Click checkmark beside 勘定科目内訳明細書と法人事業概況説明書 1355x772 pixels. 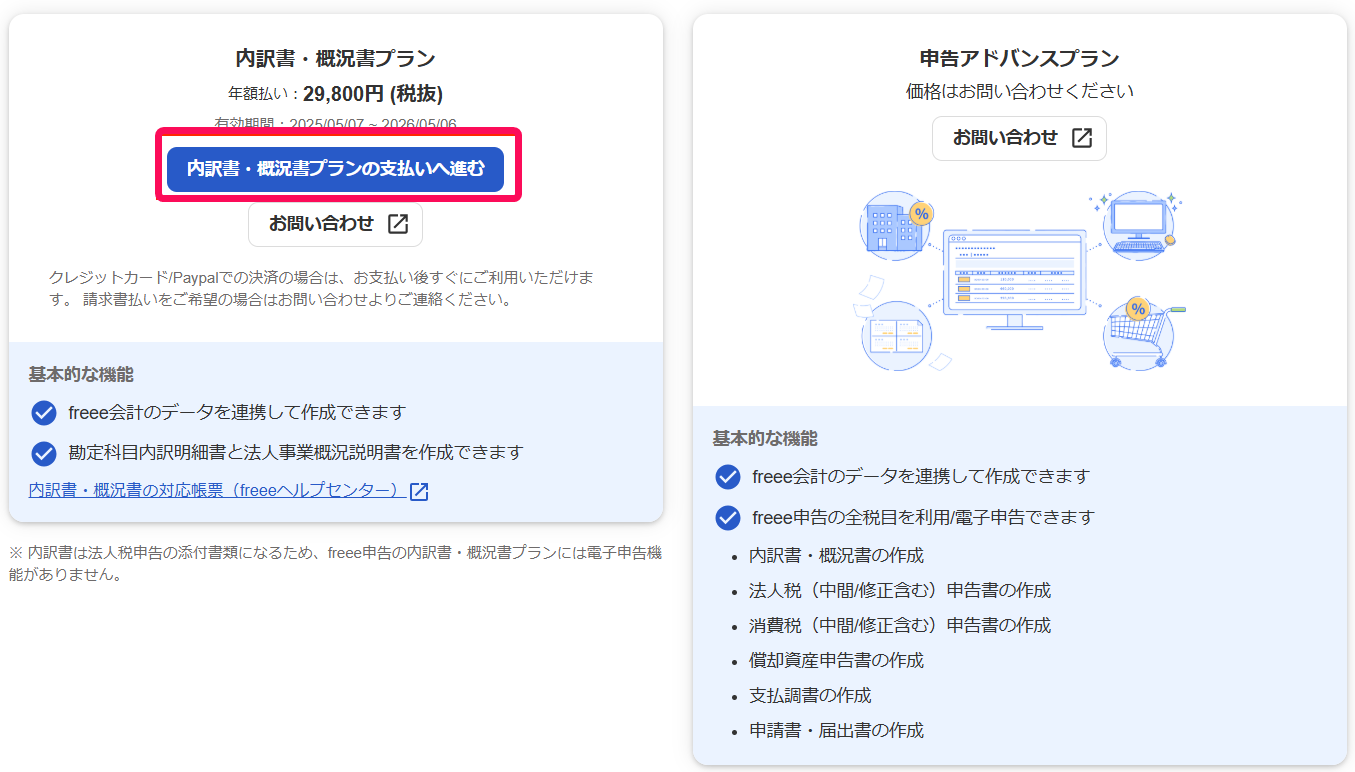click(x=43, y=453)
